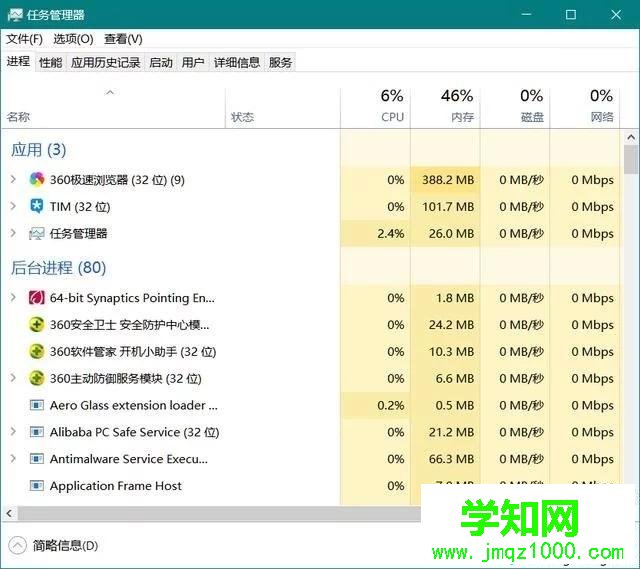640x569 pixels.
Task: Select the 360软件管家 开机小助手 row name
Action: (x=133, y=352)
